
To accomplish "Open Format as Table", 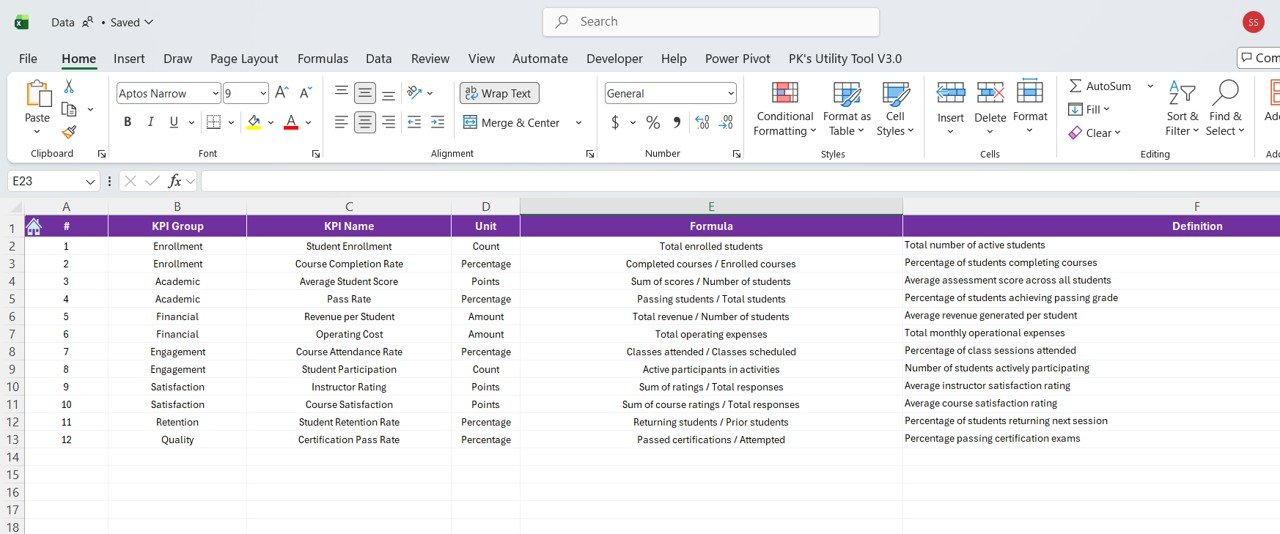I will pyautogui.click(x=847, y=109).
